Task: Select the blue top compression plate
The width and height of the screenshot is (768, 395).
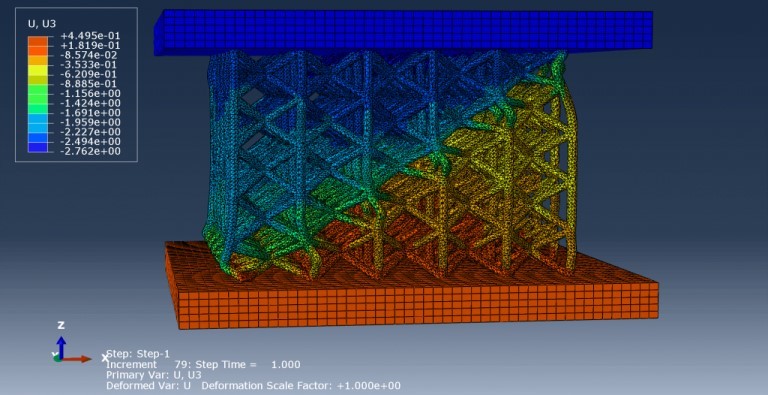Action: point(404,32)
